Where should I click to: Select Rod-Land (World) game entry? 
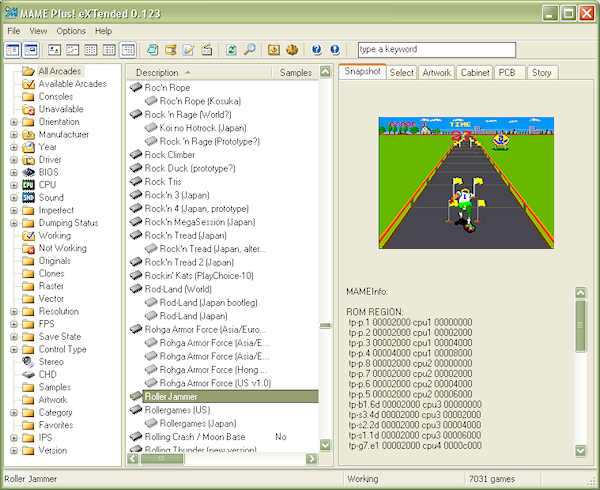pos(178,289)
